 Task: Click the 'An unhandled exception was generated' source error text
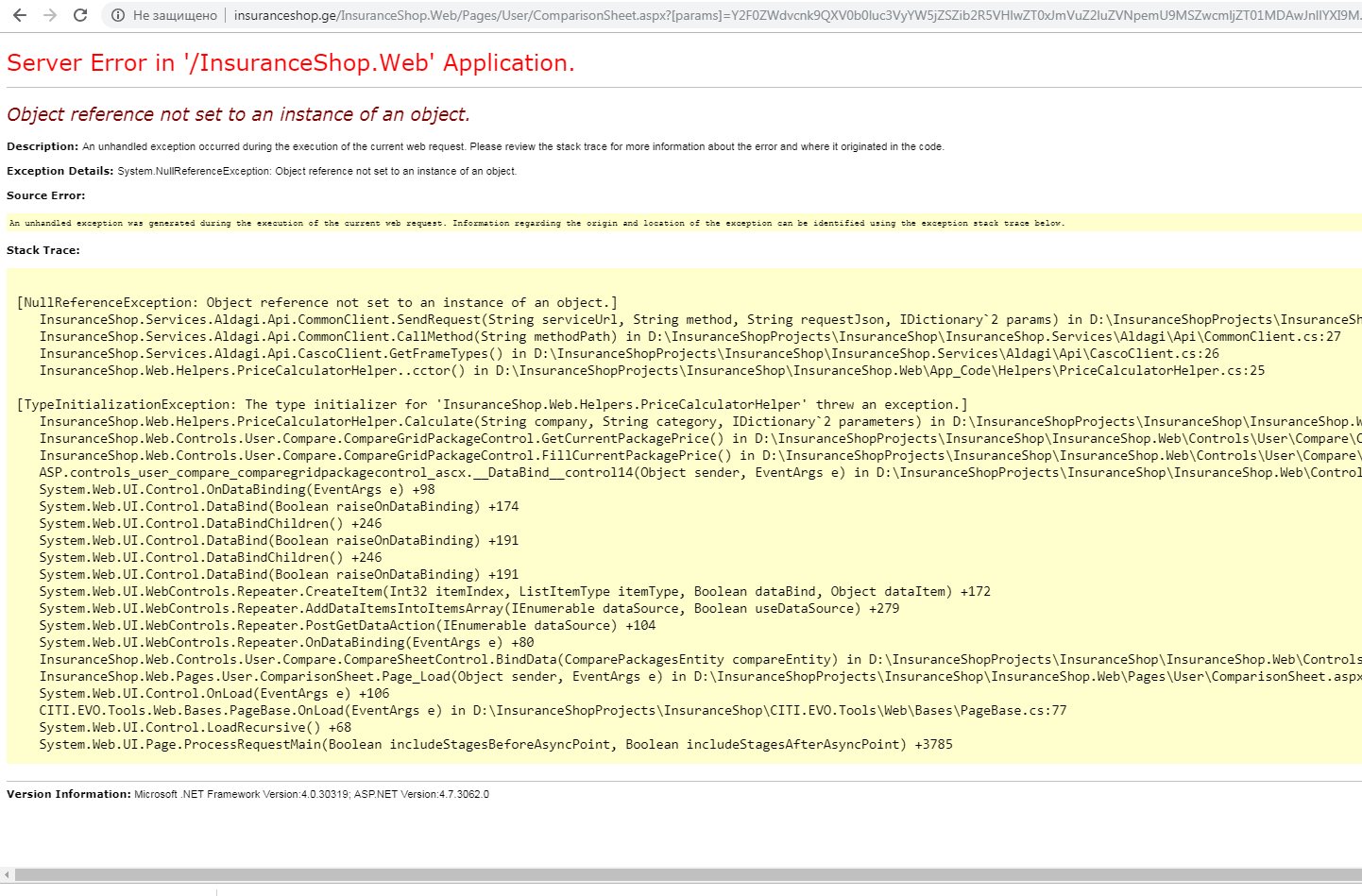536,223
